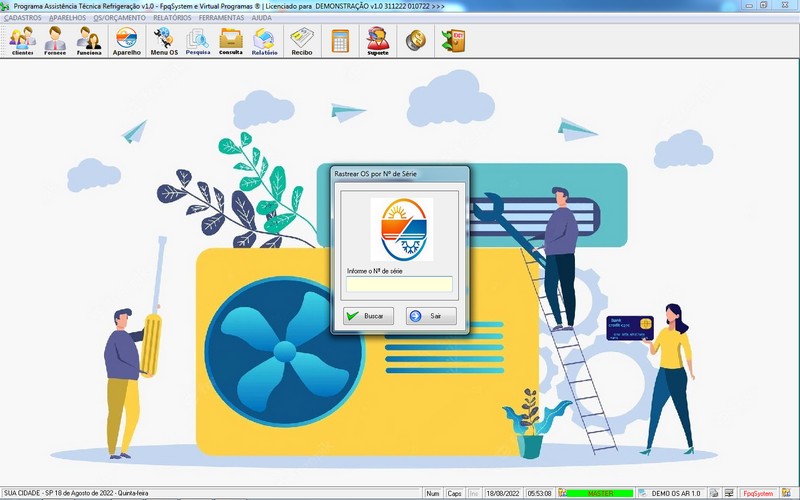Image resolution: width=800 pixels, height=500 pixels.
Task: Click the Fornece suppliers icon
Action: pos(55,41)
